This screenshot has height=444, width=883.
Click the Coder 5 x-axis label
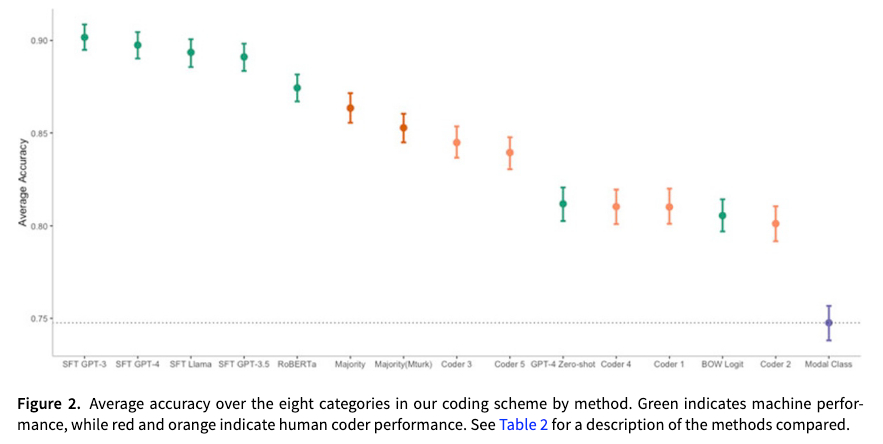tap(509, 364)
